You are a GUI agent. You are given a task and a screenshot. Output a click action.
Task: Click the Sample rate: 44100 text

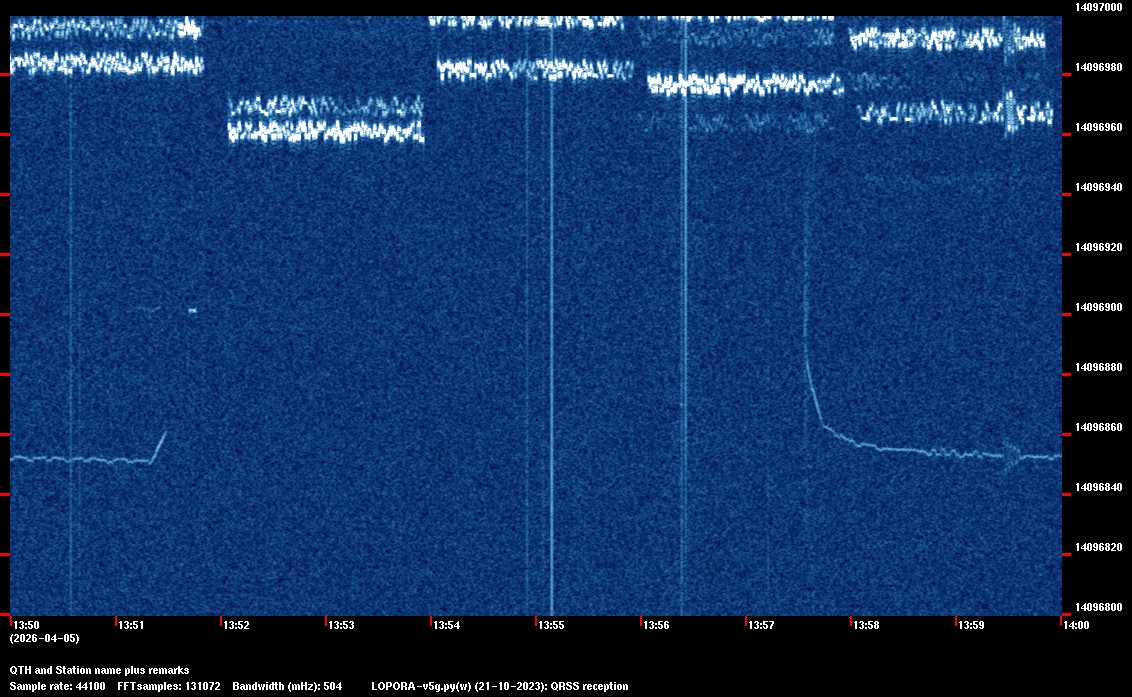coord(57,686)
